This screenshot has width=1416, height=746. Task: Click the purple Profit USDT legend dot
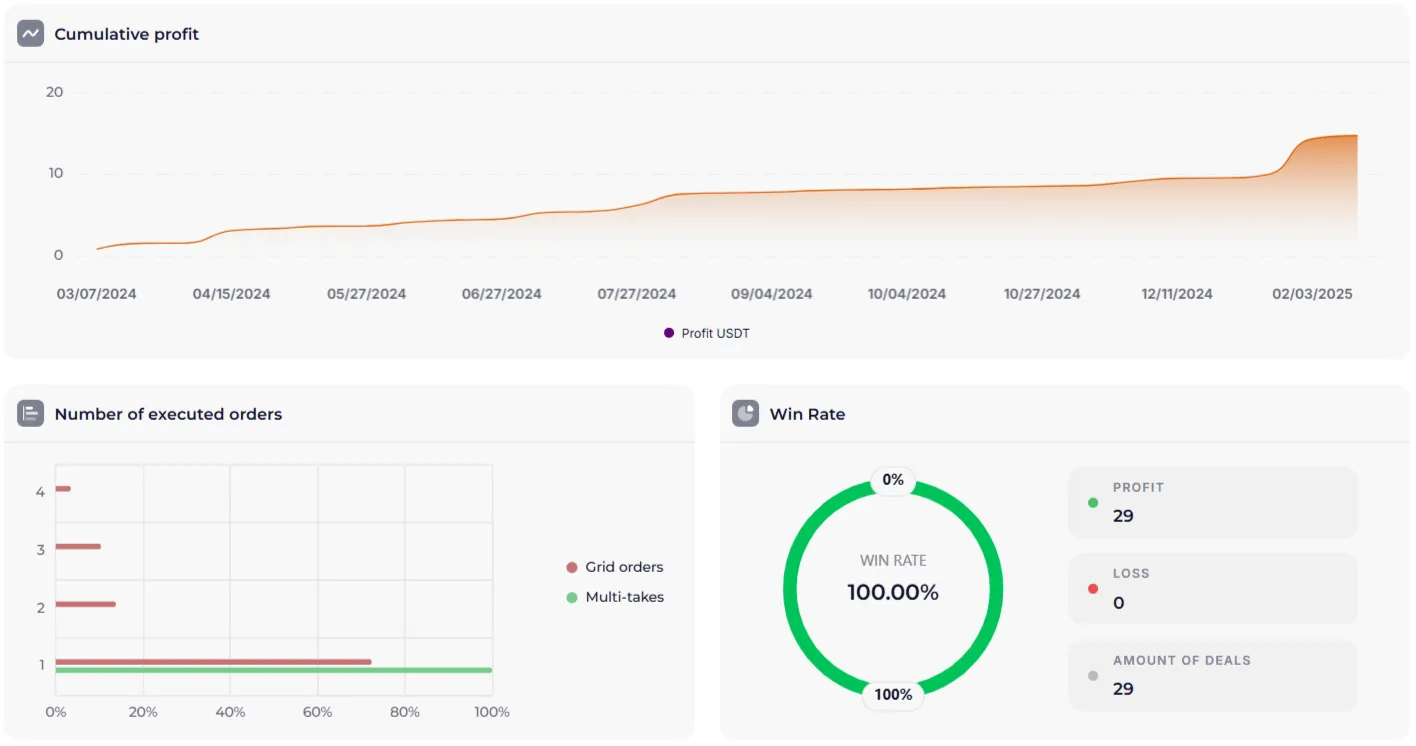pos(669,333)
